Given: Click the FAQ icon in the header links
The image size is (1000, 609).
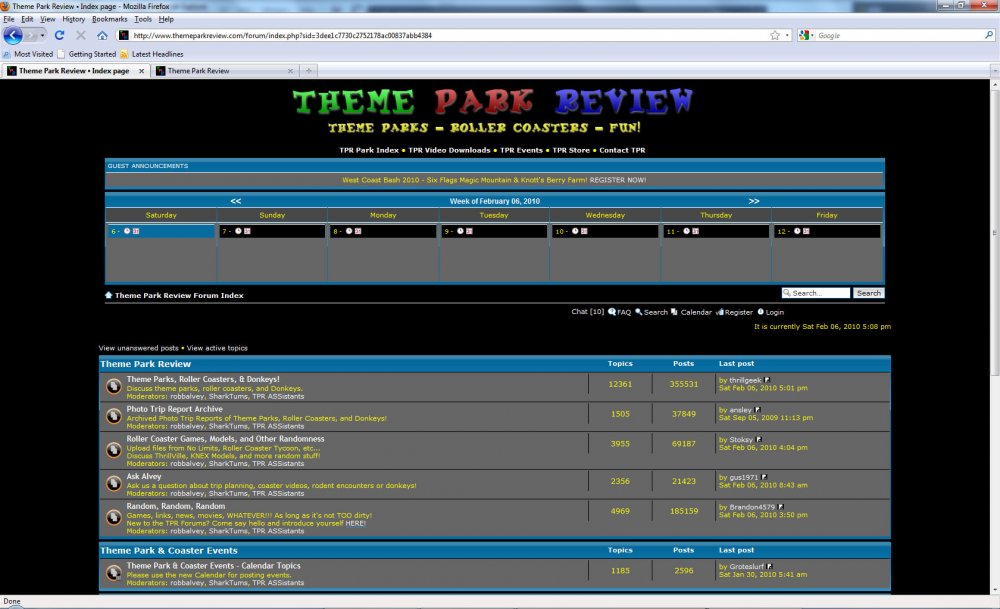Looking at the screenshot, I should pos(612,312).
